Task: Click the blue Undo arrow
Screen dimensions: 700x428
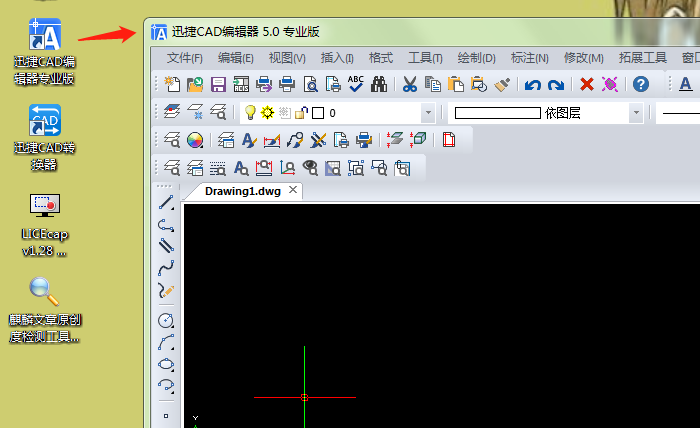Action: coord(533,84)
